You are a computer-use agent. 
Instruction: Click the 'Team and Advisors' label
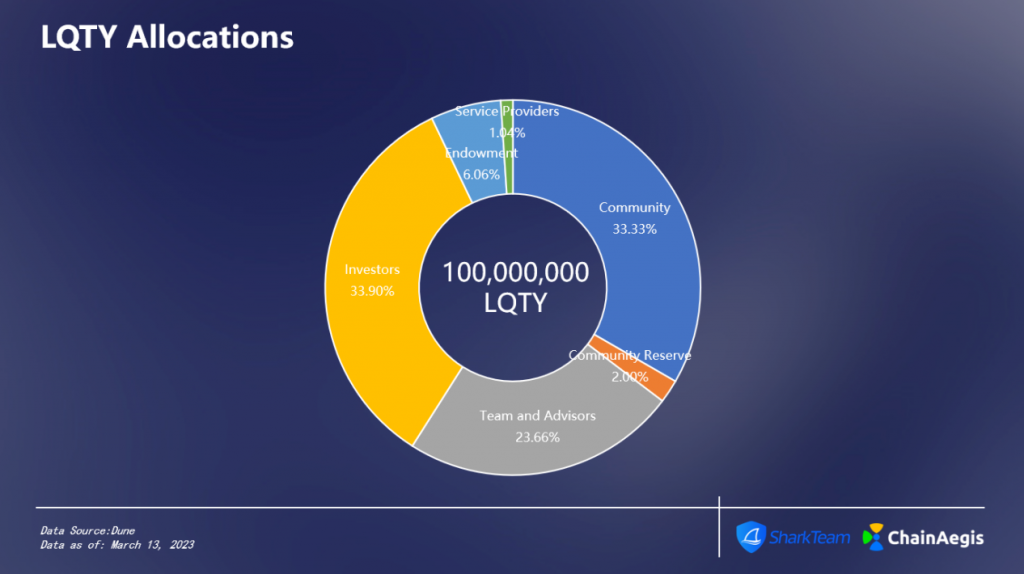[x=537, y=416]
